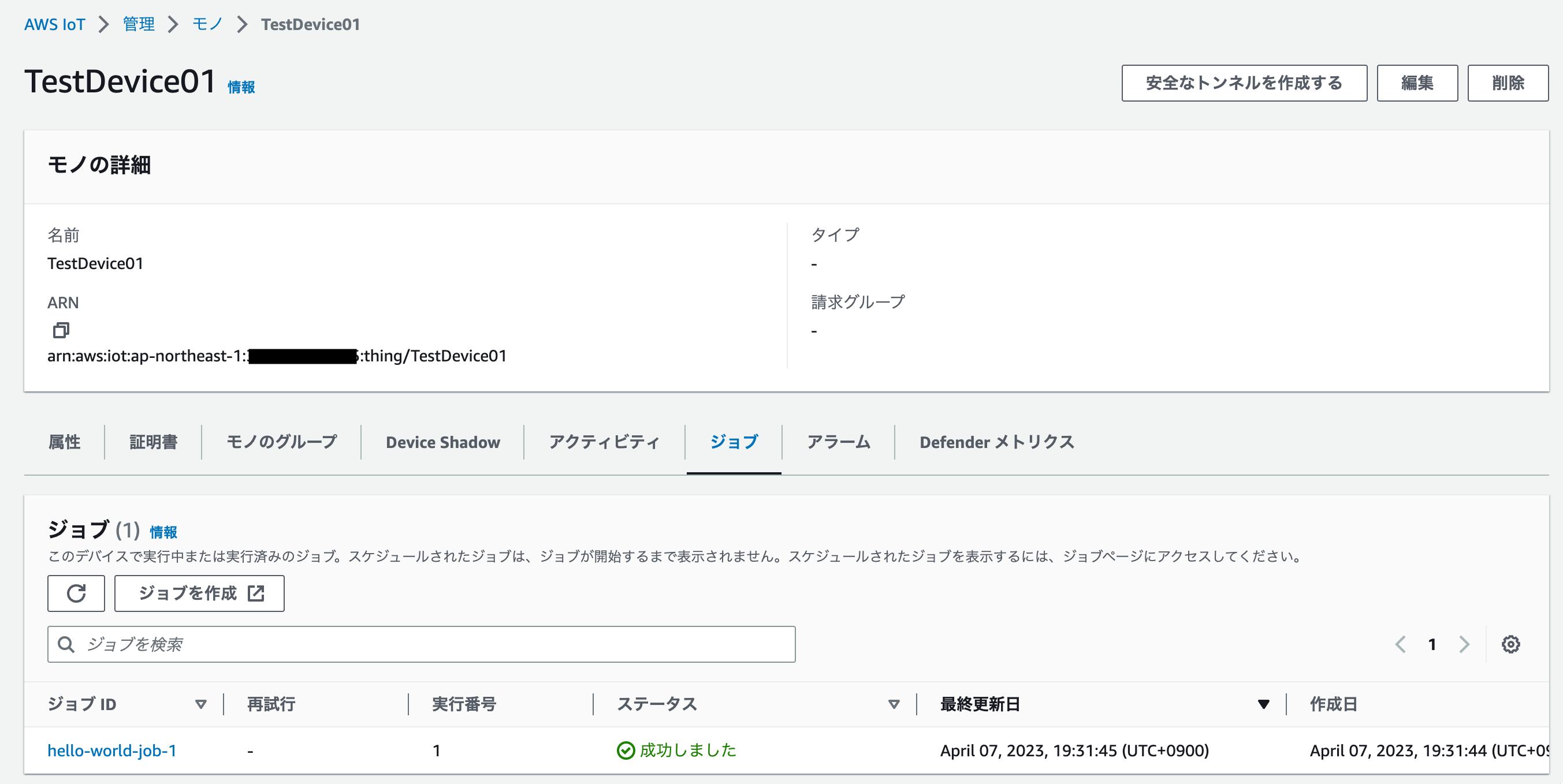Sort by ステータス column arrow

(x=893, y=704)
